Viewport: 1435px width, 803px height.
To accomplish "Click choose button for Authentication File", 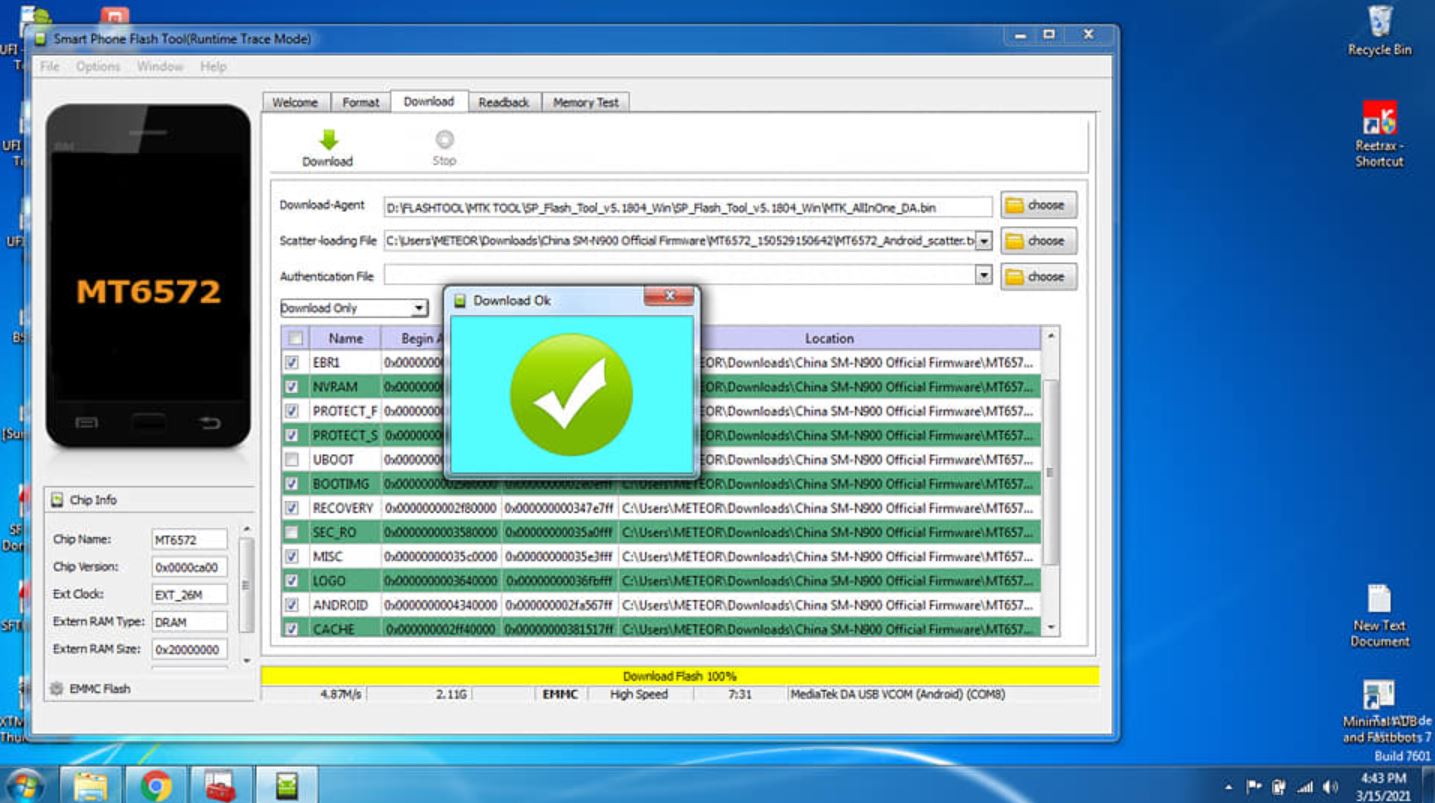I will click(1038, 277).
